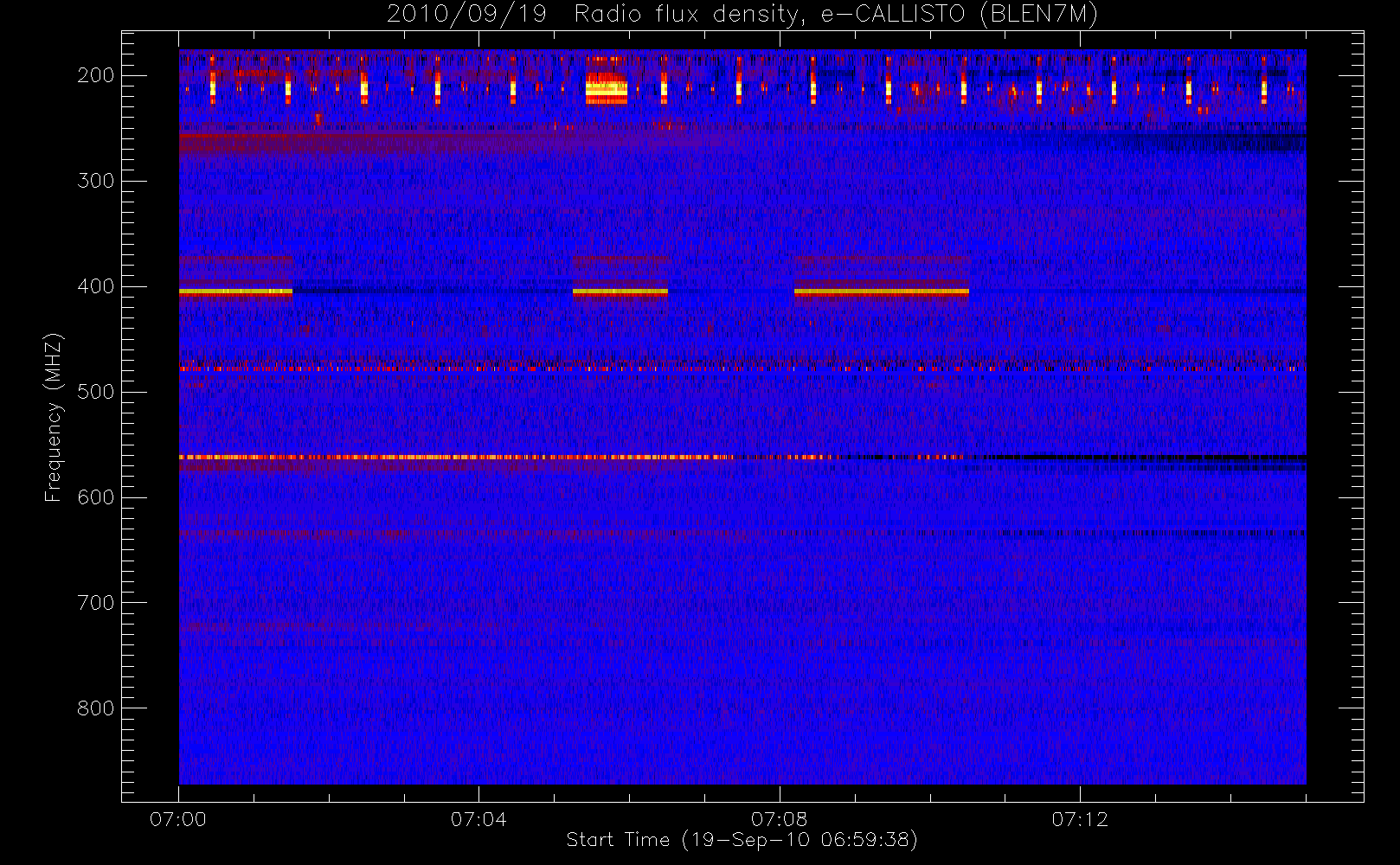Click the 400 frequency tick label
The image size is (1400, 865).
[95, 286]
